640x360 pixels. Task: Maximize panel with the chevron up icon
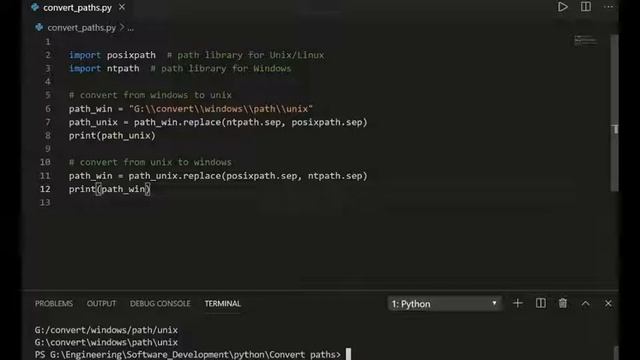pyautogui.click(x=585, y=303)
